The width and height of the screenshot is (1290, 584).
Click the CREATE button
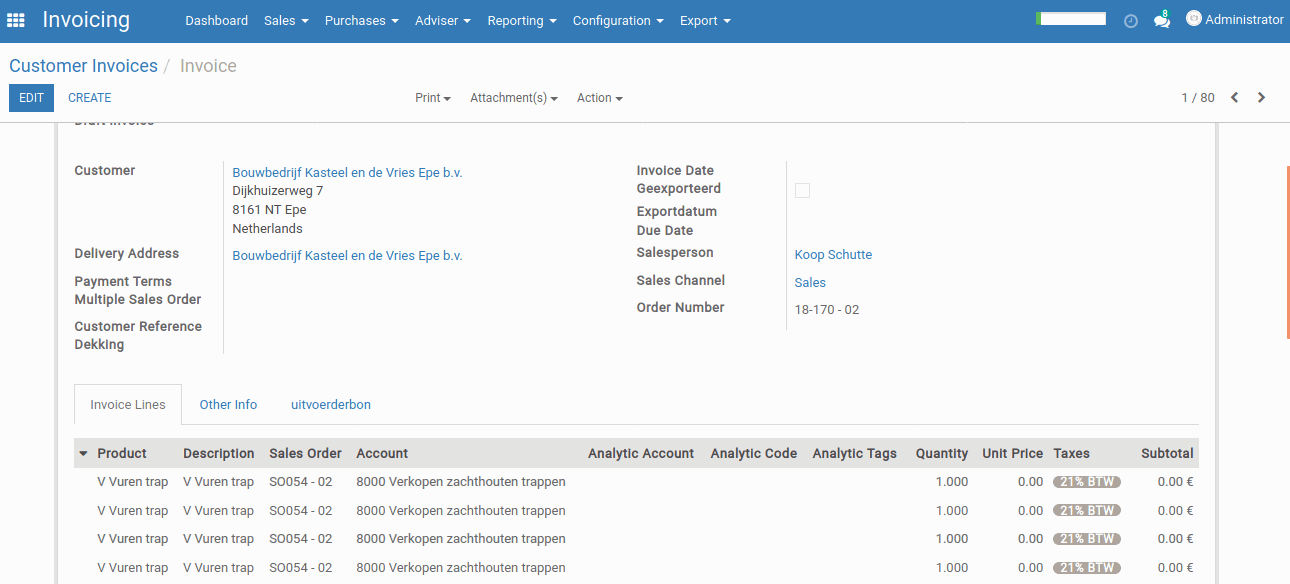click(x=89, y=98)
